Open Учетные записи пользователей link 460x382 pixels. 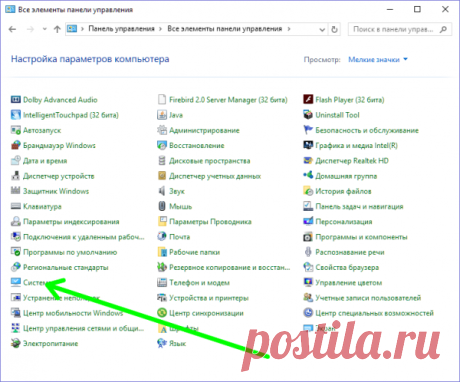(368, 298)
